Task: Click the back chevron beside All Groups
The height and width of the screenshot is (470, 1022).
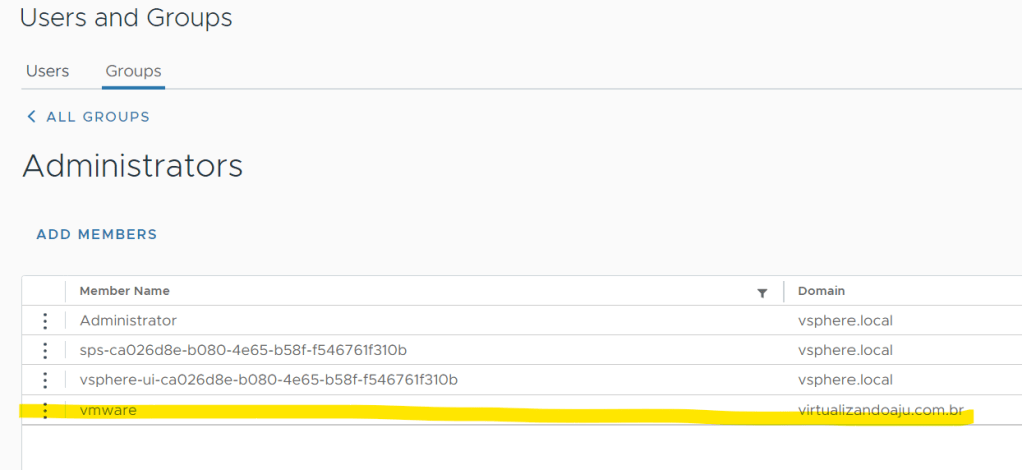Action: pyautogui.click(x=31, y=117)
